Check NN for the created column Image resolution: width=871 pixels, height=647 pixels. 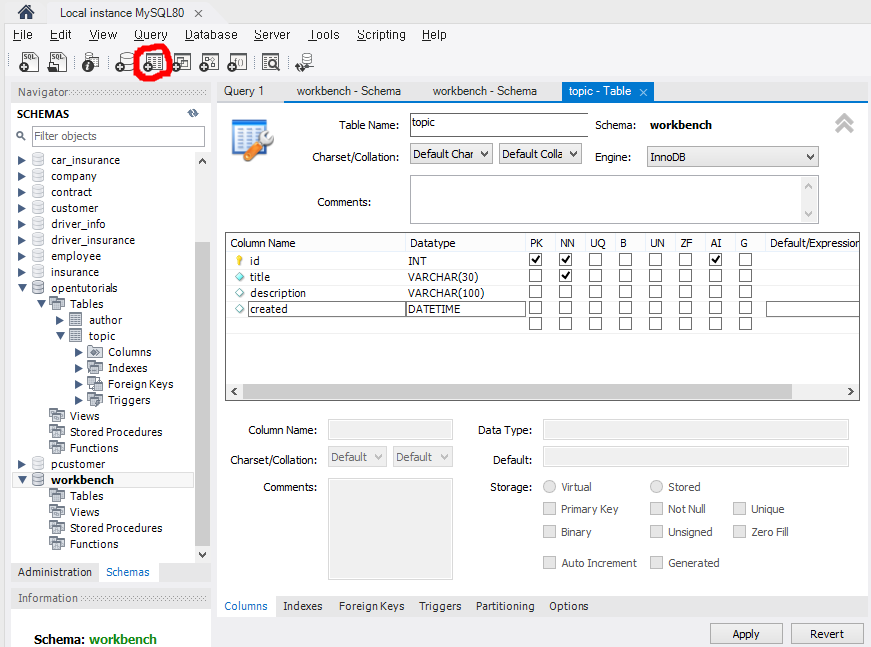(x=565, y=308)
